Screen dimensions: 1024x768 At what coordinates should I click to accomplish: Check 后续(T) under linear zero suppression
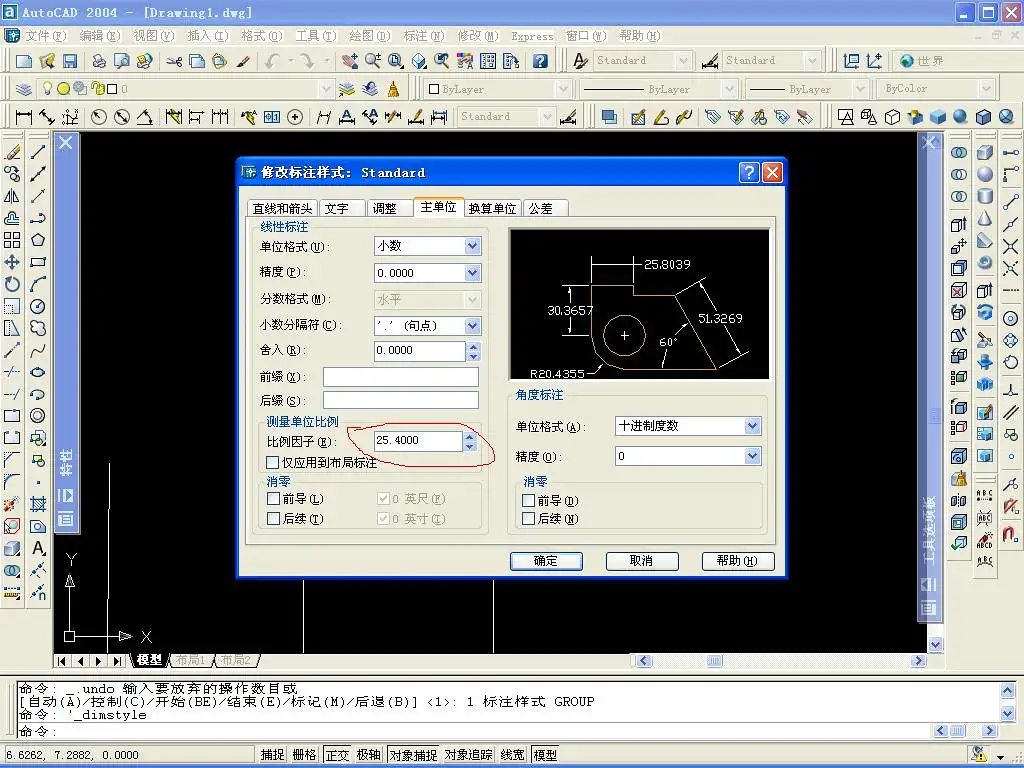tap(274, 518)
